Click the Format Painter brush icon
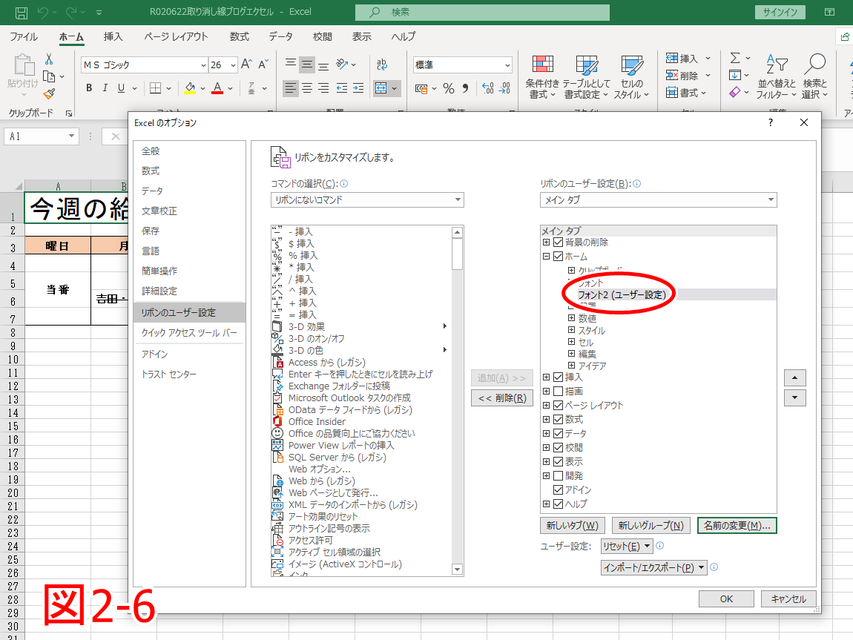 pyautogui.click(x=48, y=93)
